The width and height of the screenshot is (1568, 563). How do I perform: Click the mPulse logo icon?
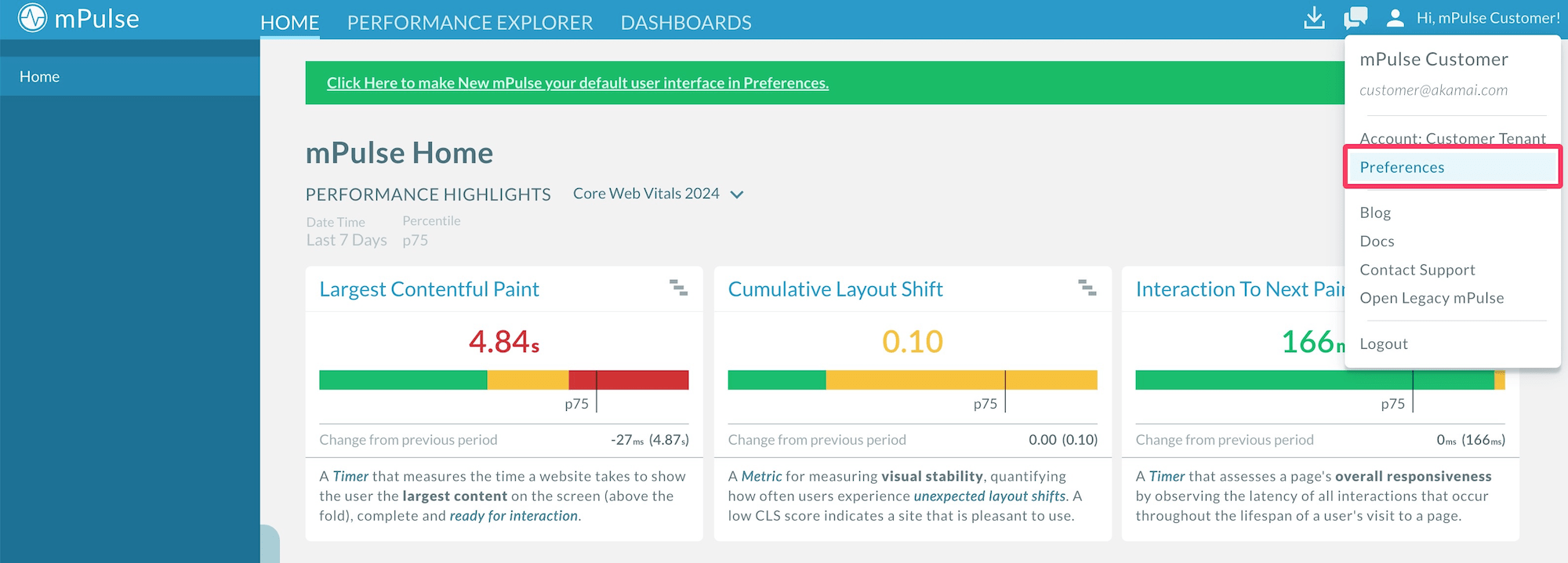[32, 18]
